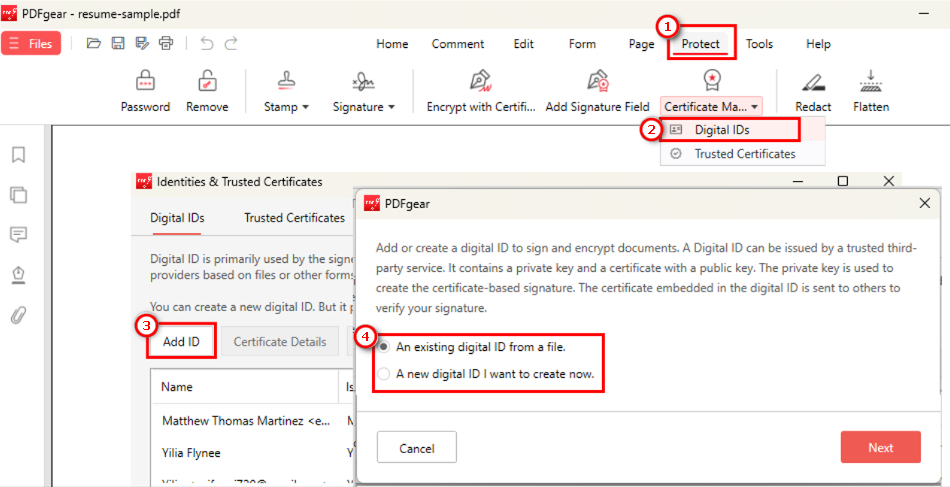Choose Digital IDs menu entry

point(743,130)
